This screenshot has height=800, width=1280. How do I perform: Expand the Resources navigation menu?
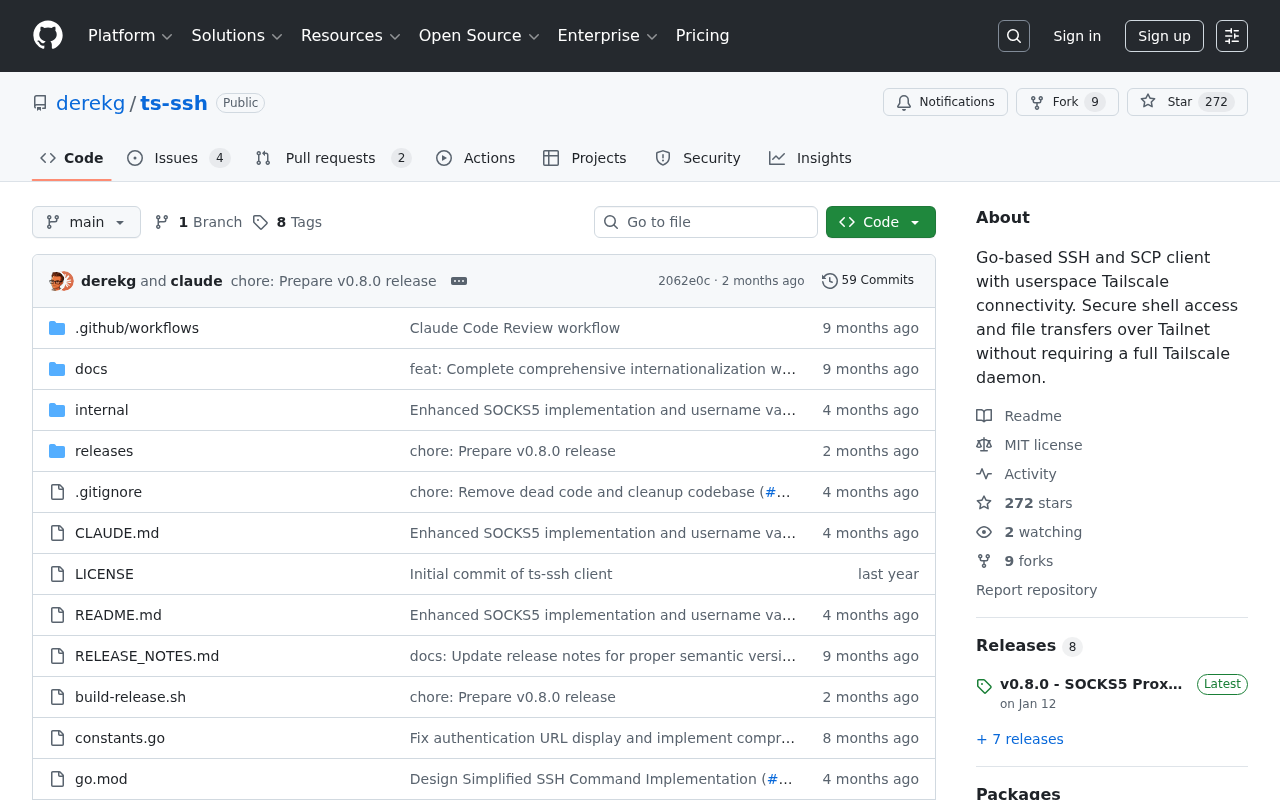pos(349,35)
